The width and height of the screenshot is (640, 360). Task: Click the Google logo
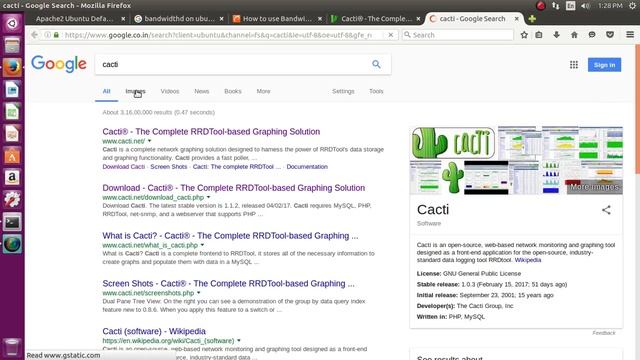(x=59, y=64)
